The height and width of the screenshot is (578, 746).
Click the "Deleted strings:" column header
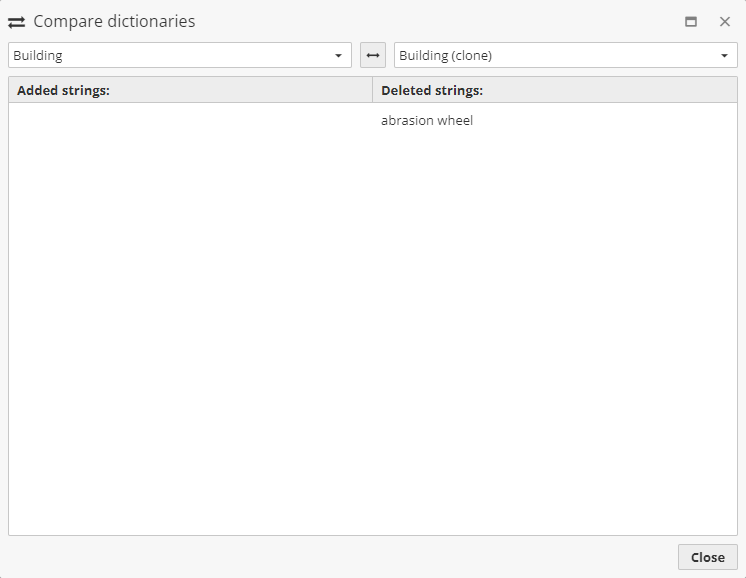tap(432, 90)
